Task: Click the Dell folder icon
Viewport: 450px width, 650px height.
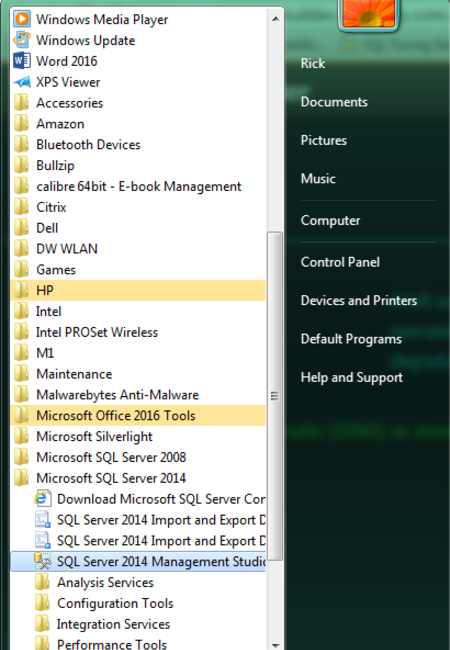Action: [x=21, y=227]
